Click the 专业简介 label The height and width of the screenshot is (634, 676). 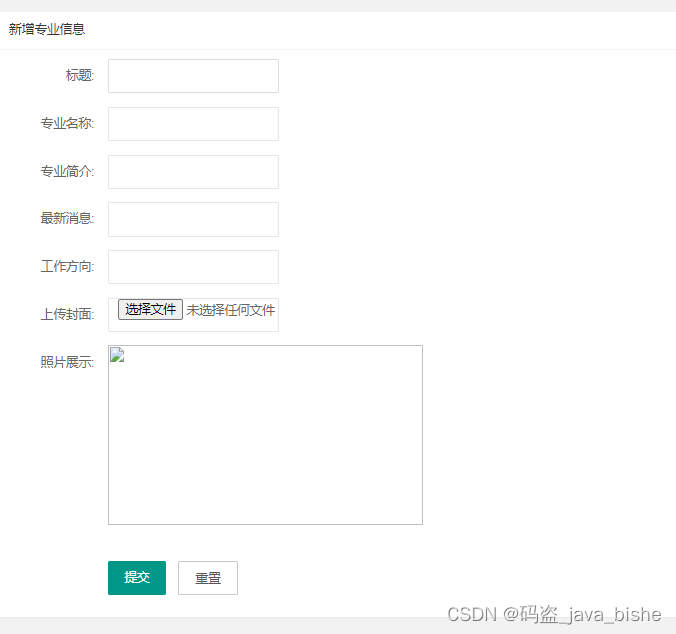tap(67, 172)
